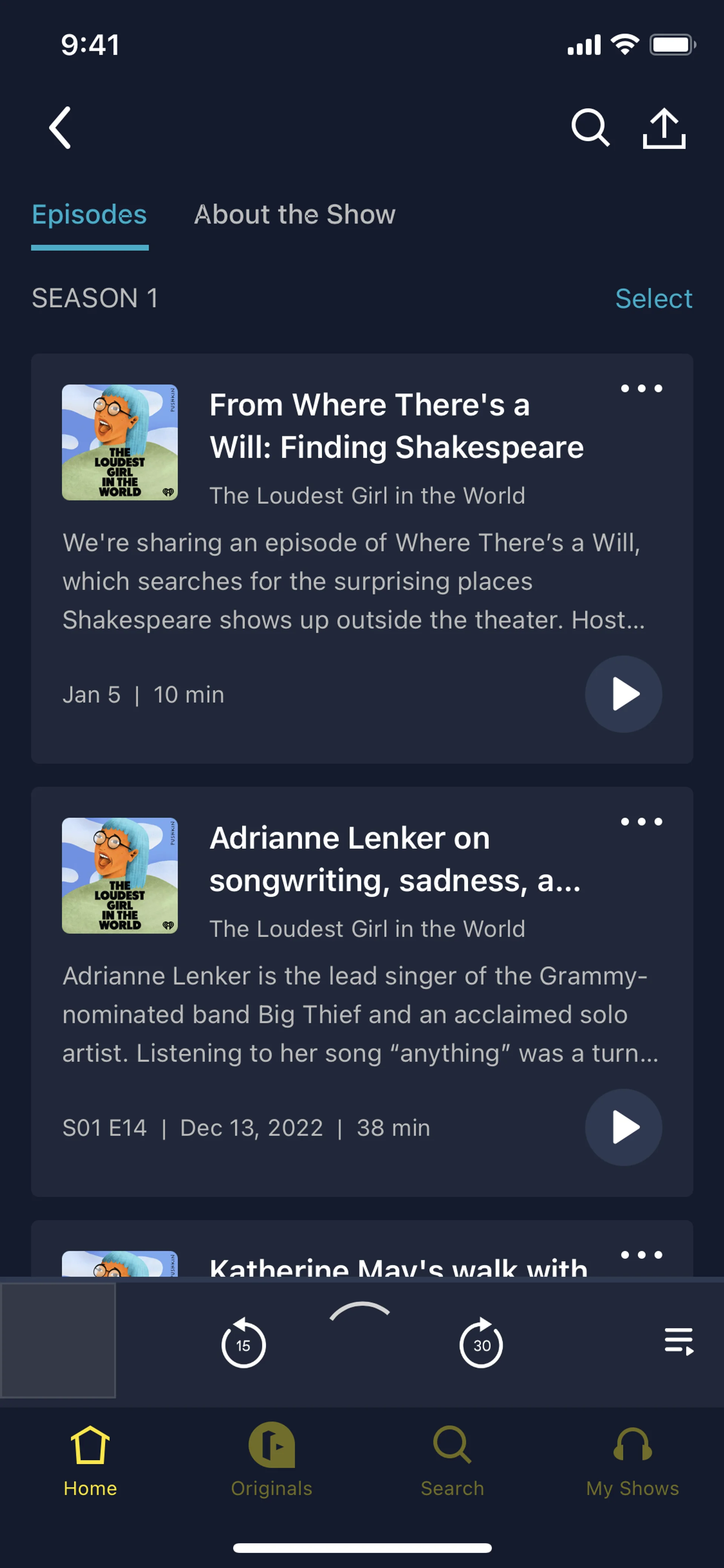The width and height of the screenshot is (724, 1568).
Task: Open more options for Finding Shakespeare episode
Action: pyautogui.click(x=641, y=389)
